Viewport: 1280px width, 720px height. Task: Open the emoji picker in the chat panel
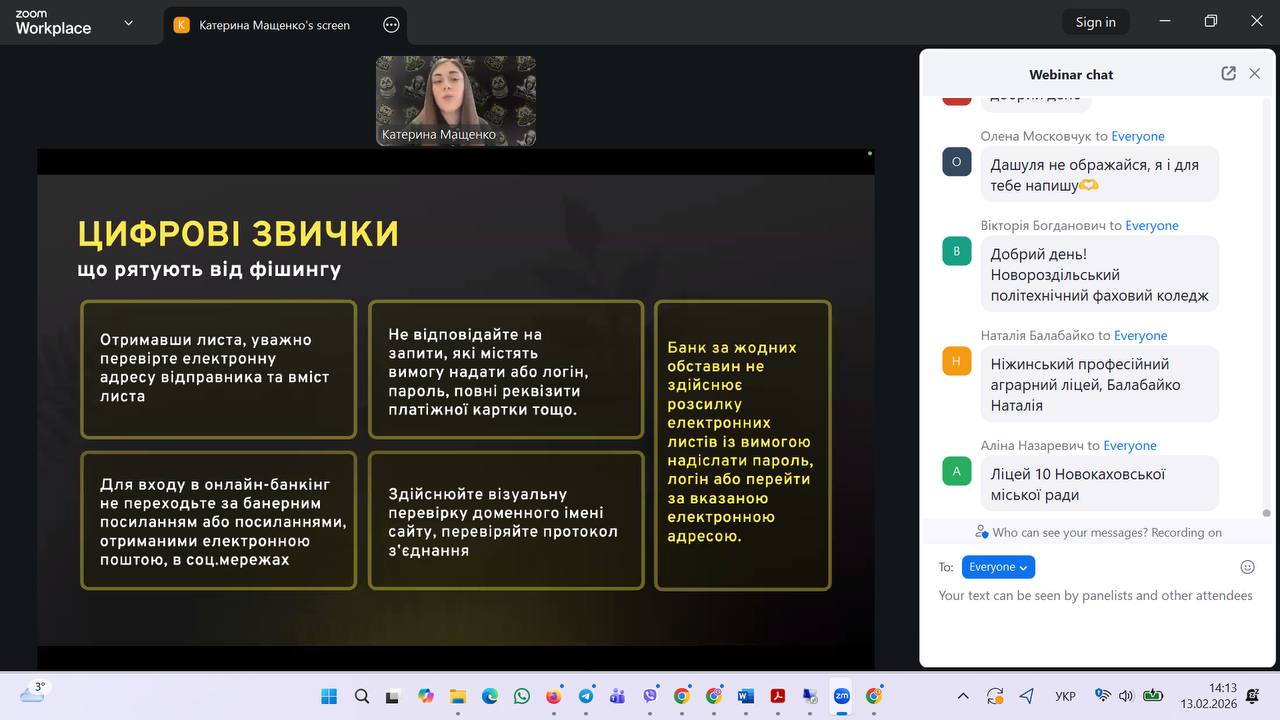tap(1247, 566)
